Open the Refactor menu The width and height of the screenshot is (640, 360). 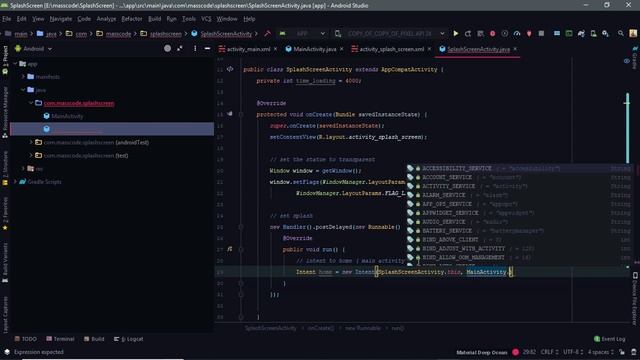tap(132, 19)
